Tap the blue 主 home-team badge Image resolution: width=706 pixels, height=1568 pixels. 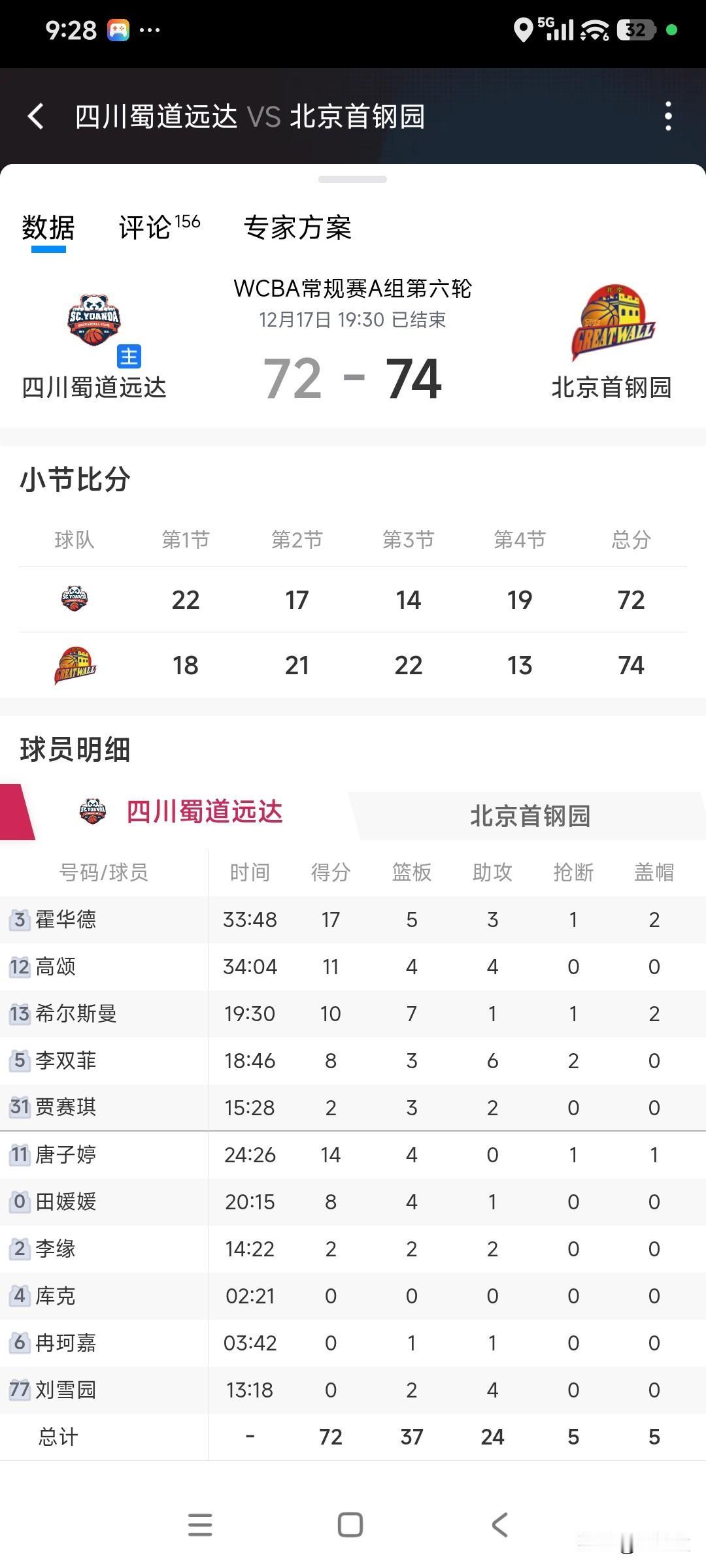click(128, 357)
